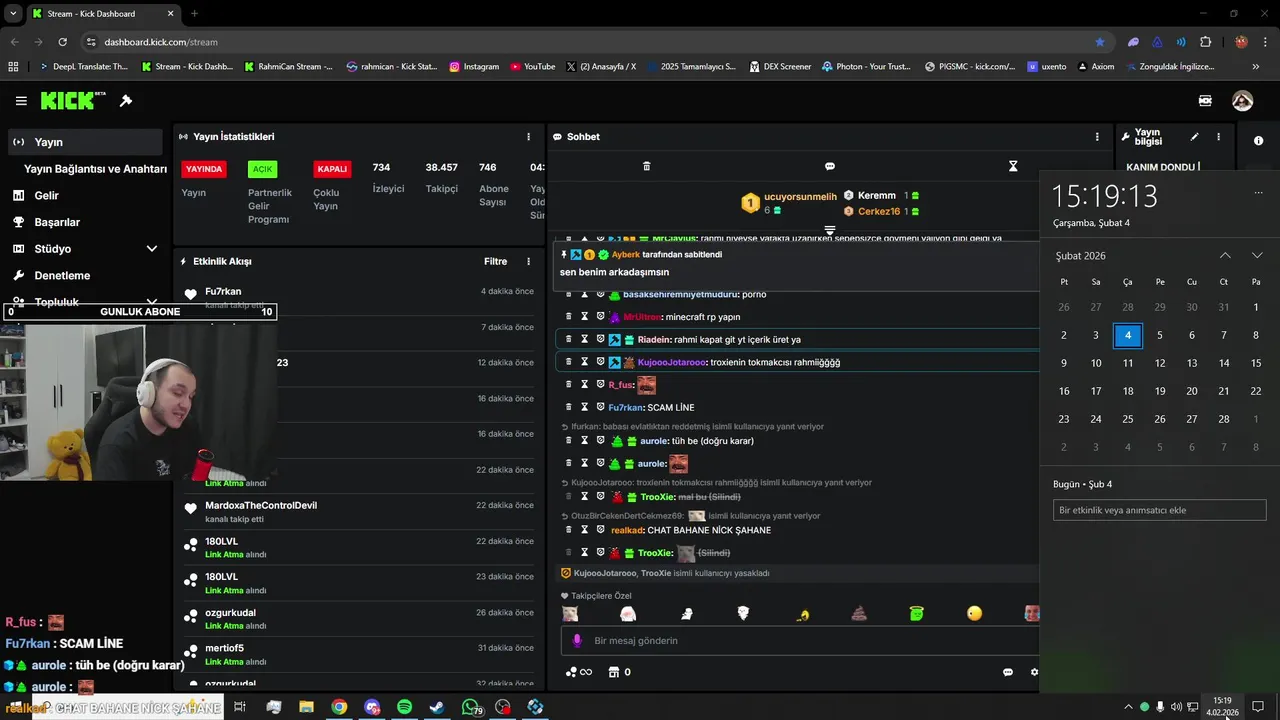The height and width of the screenshot is (720, 1280).
Task: Open username Keremm in leaderboard
Action: coord(877,195)
